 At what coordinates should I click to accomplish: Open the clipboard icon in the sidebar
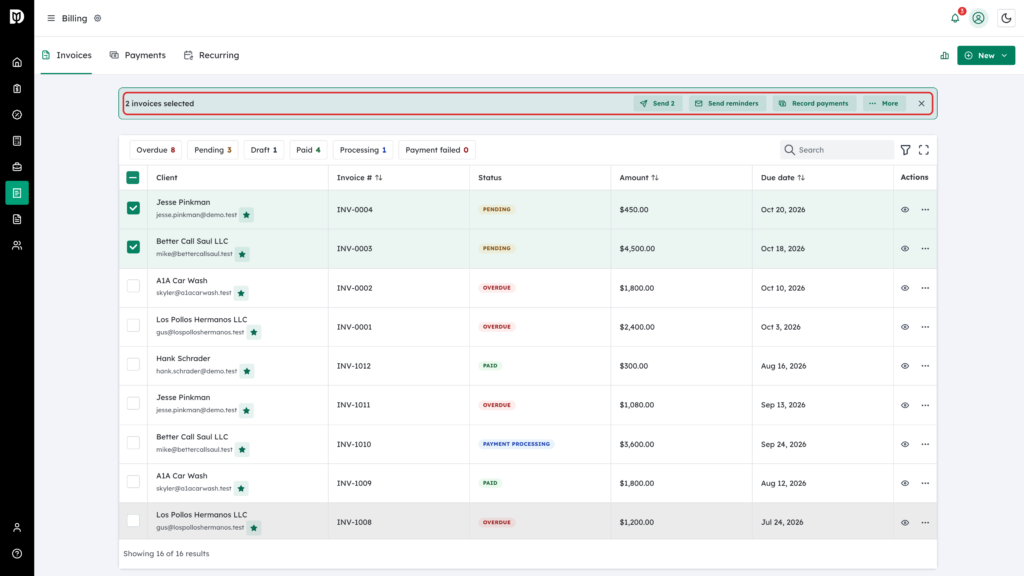click(17, 89)
